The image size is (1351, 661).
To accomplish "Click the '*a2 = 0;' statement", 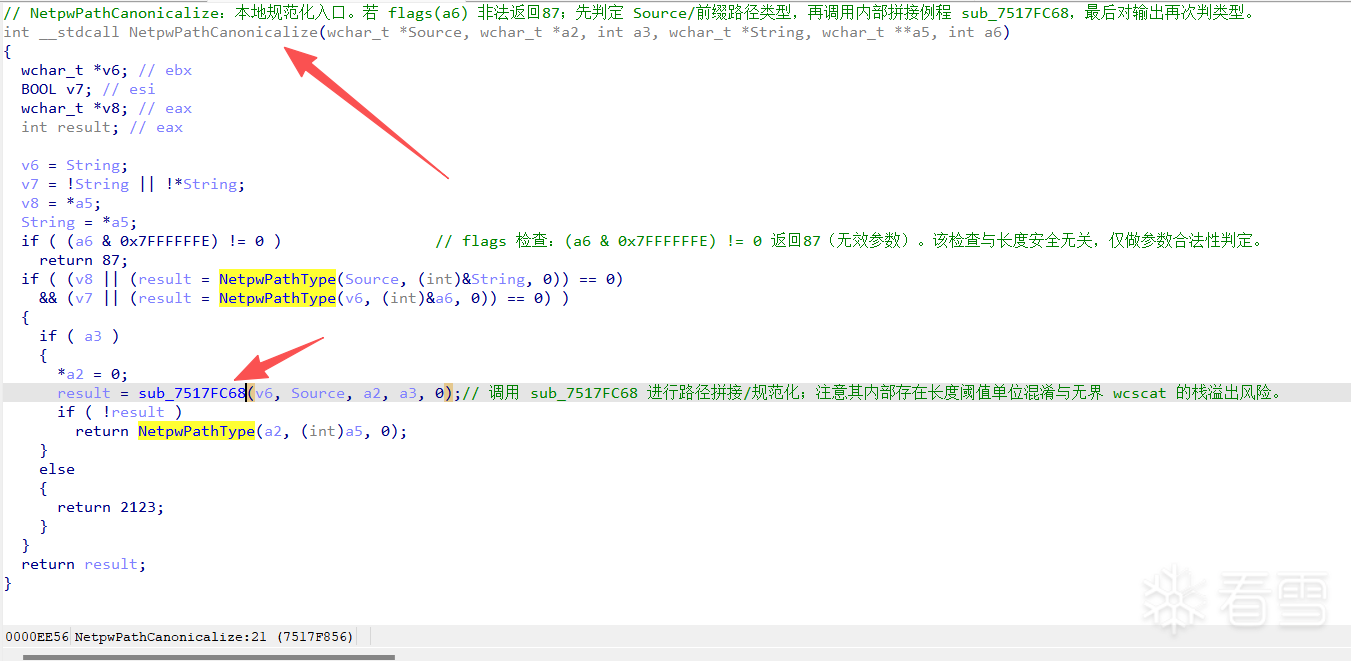I will pyautogui.click(x=93, y=374).
